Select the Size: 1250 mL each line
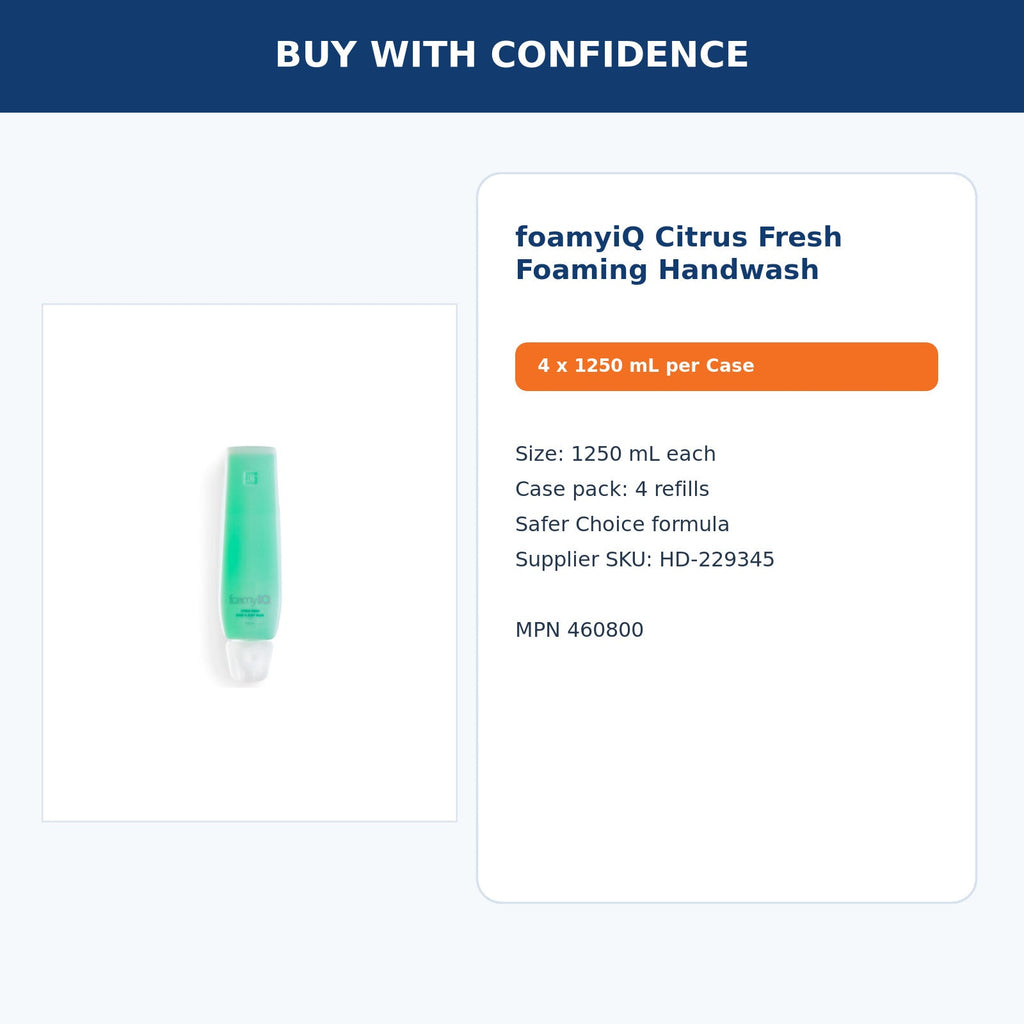1024x1024 pixels. [x=615, y=454]
